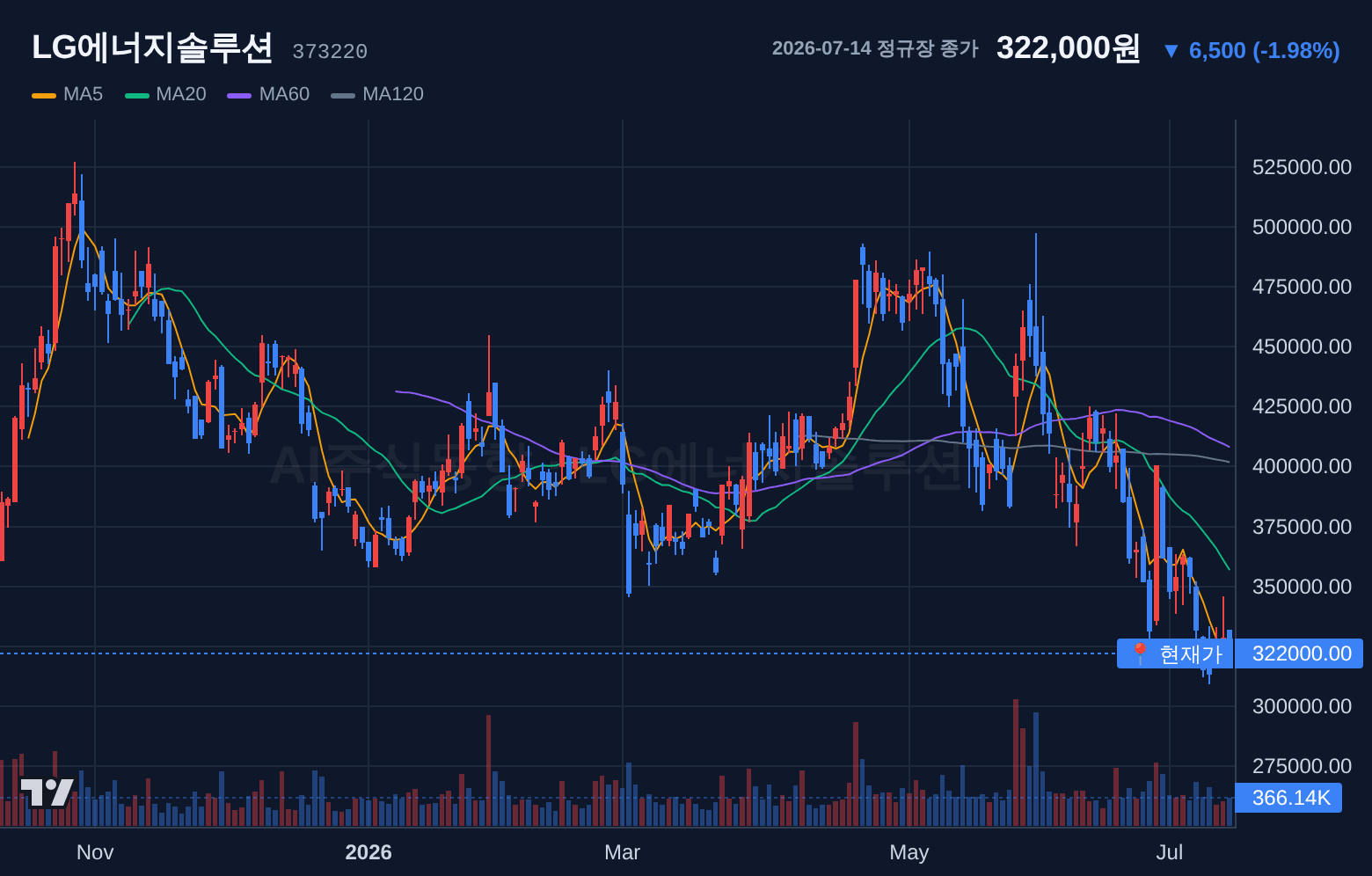Click the 300000.00 price axis label

coord(1302,706)
